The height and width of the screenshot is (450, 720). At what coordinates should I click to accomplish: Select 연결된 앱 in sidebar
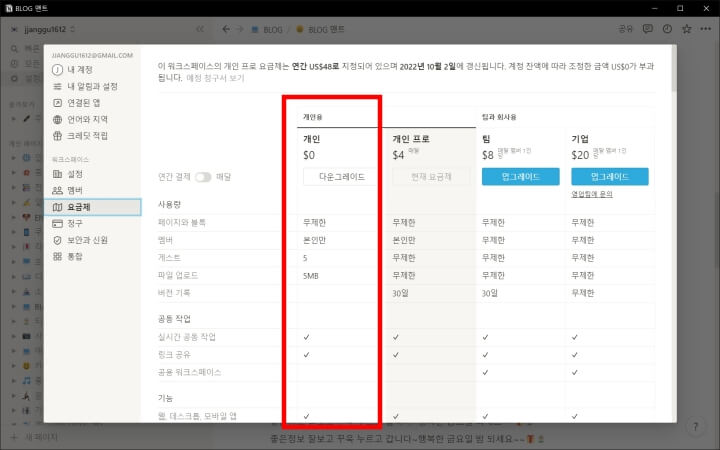click(83, 103)
